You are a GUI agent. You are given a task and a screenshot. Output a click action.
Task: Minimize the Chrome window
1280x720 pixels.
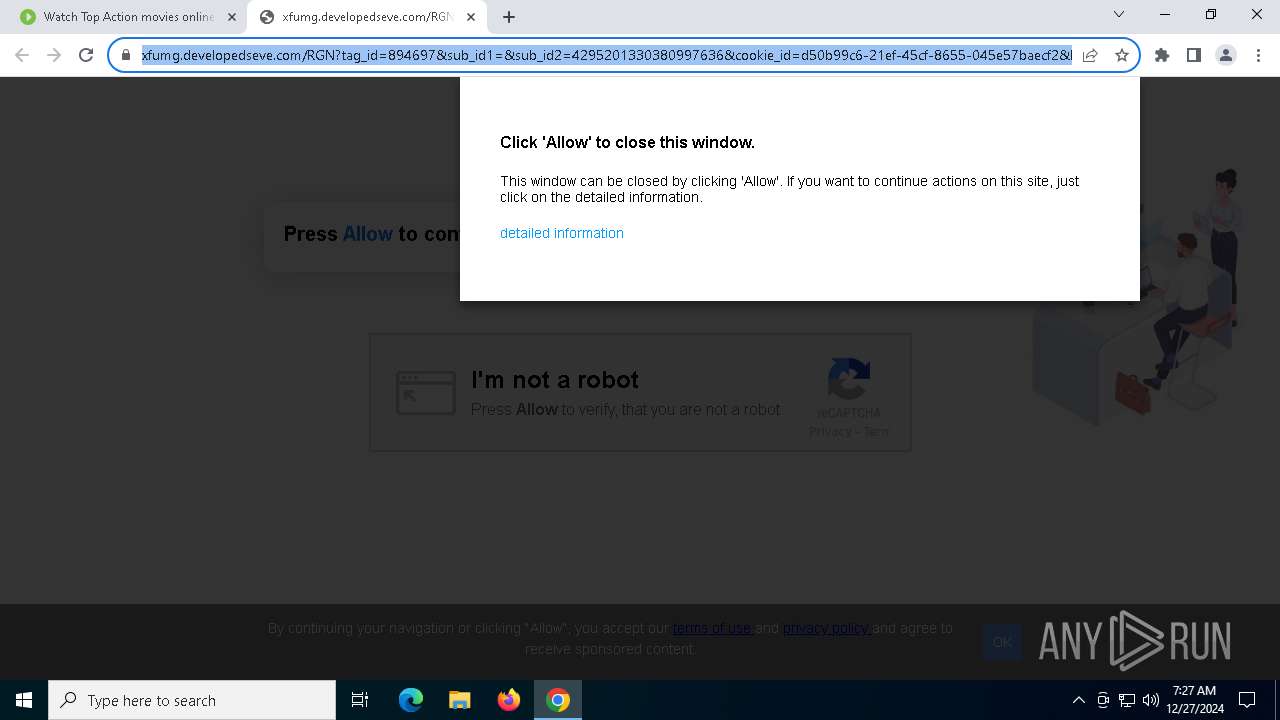[1165, 14]
